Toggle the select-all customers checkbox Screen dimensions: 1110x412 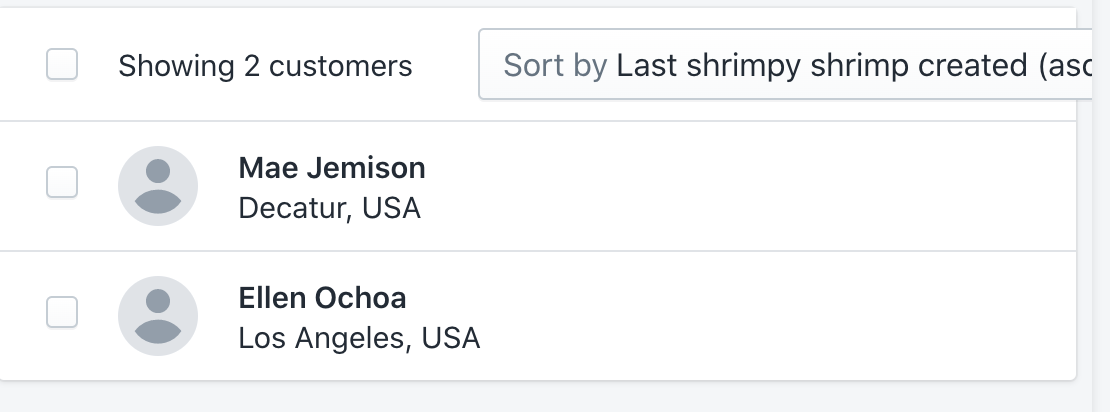(x=62, y=65)
